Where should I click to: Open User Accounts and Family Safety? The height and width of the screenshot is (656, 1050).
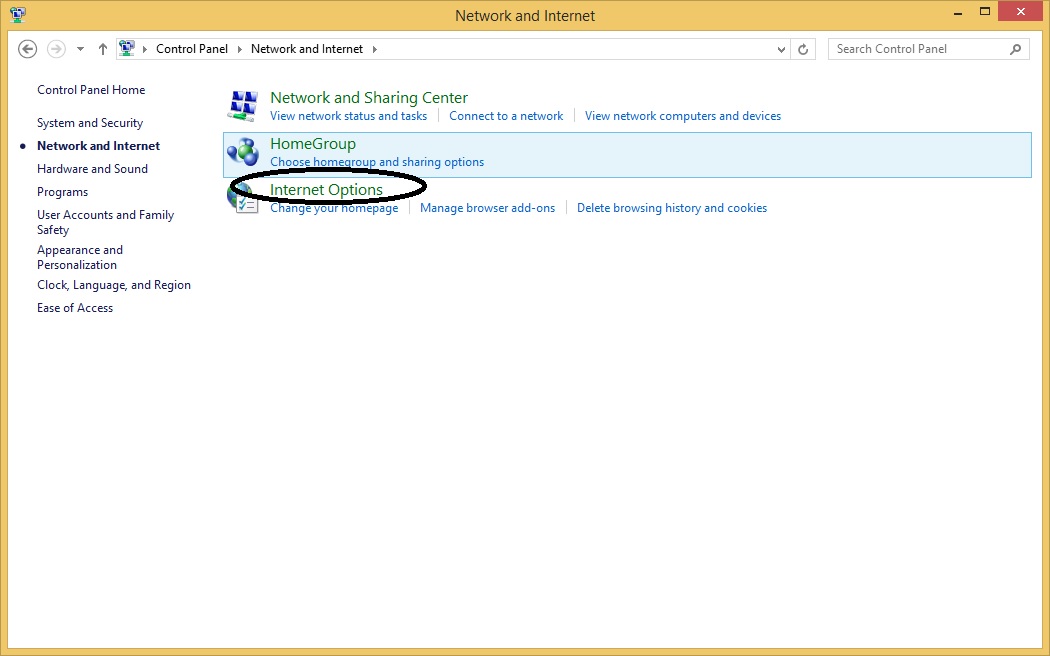105,222
